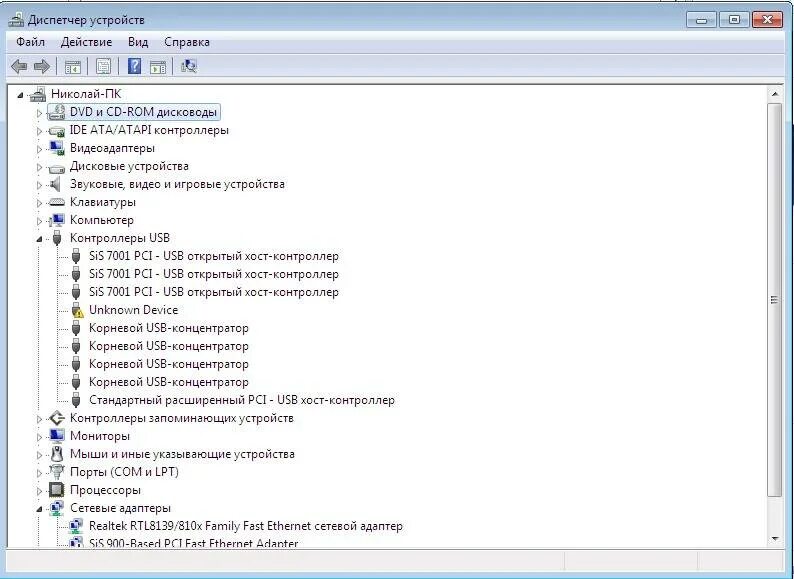Open the Properties toolbar icon
The image size is (794, 579).
(103, 66)
